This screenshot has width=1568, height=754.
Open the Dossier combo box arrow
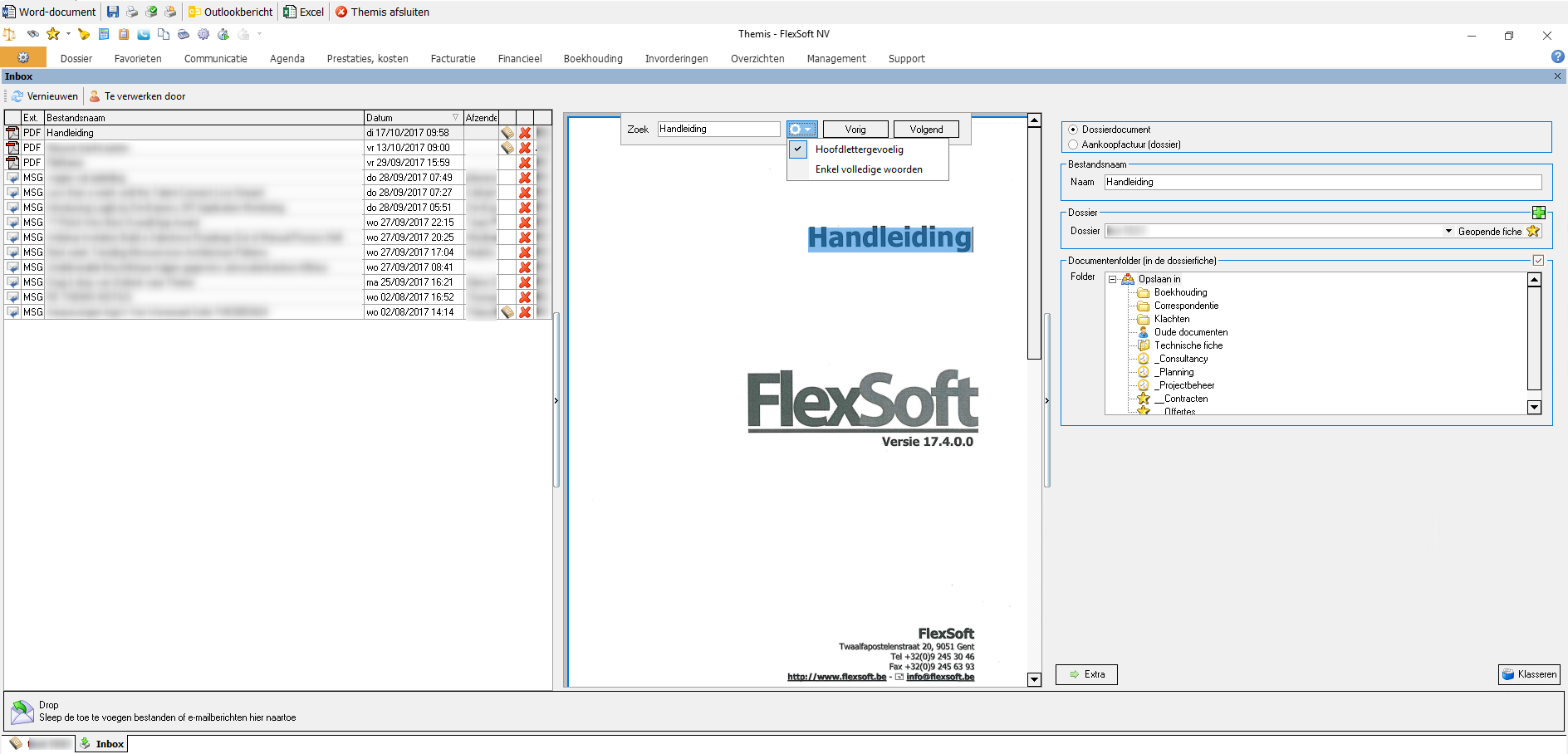pyautogui.click(x=1448, y=231)
